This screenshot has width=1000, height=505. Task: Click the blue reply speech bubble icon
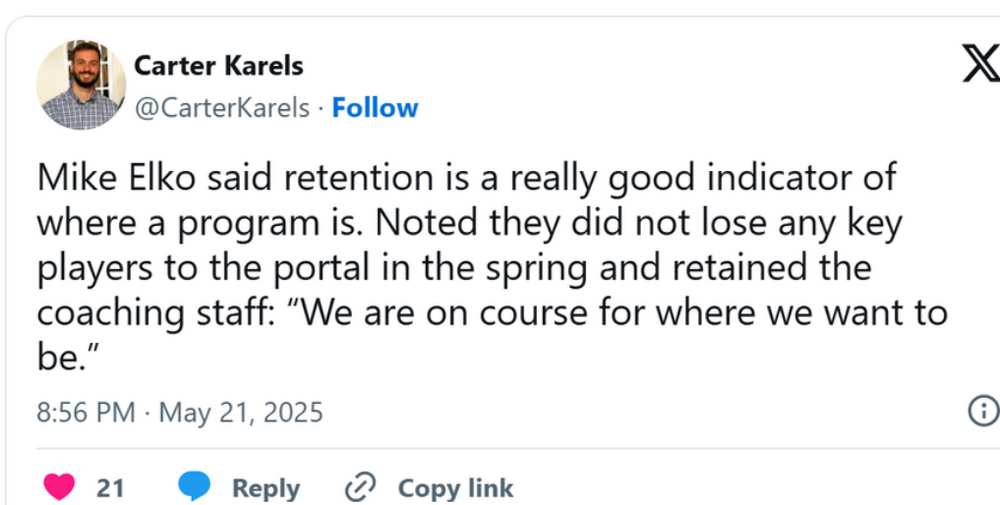pos(194,487)
